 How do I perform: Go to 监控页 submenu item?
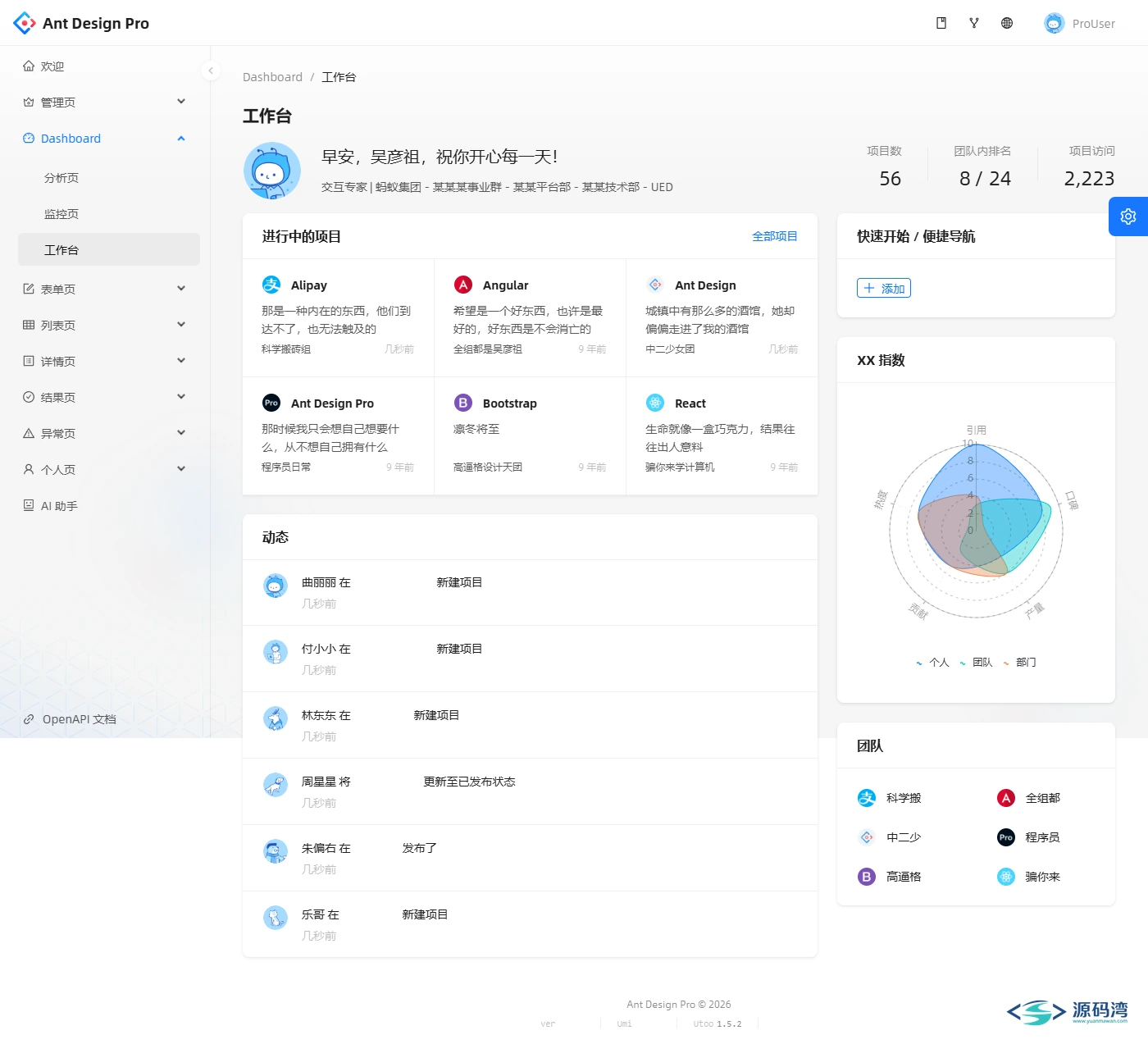pyautogui.click(x=109, y=214)
